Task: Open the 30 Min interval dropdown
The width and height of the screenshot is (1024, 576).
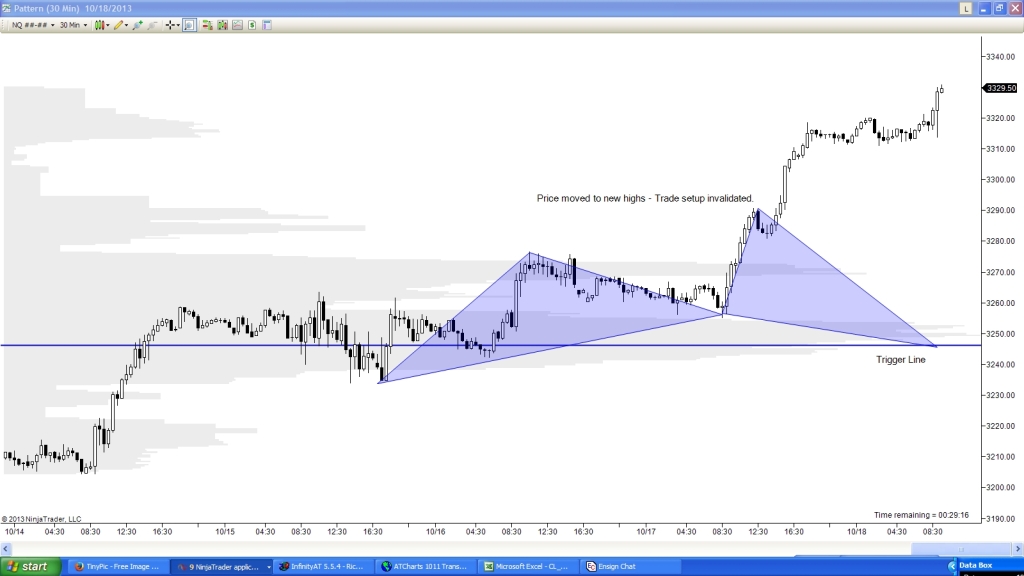Action: pyautogui.click(x=73, y=25)
